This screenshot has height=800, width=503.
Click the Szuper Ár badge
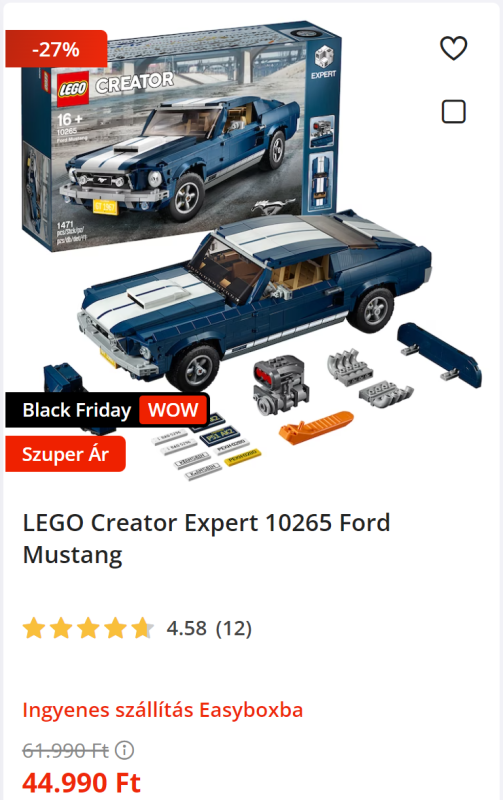(65, 454)
